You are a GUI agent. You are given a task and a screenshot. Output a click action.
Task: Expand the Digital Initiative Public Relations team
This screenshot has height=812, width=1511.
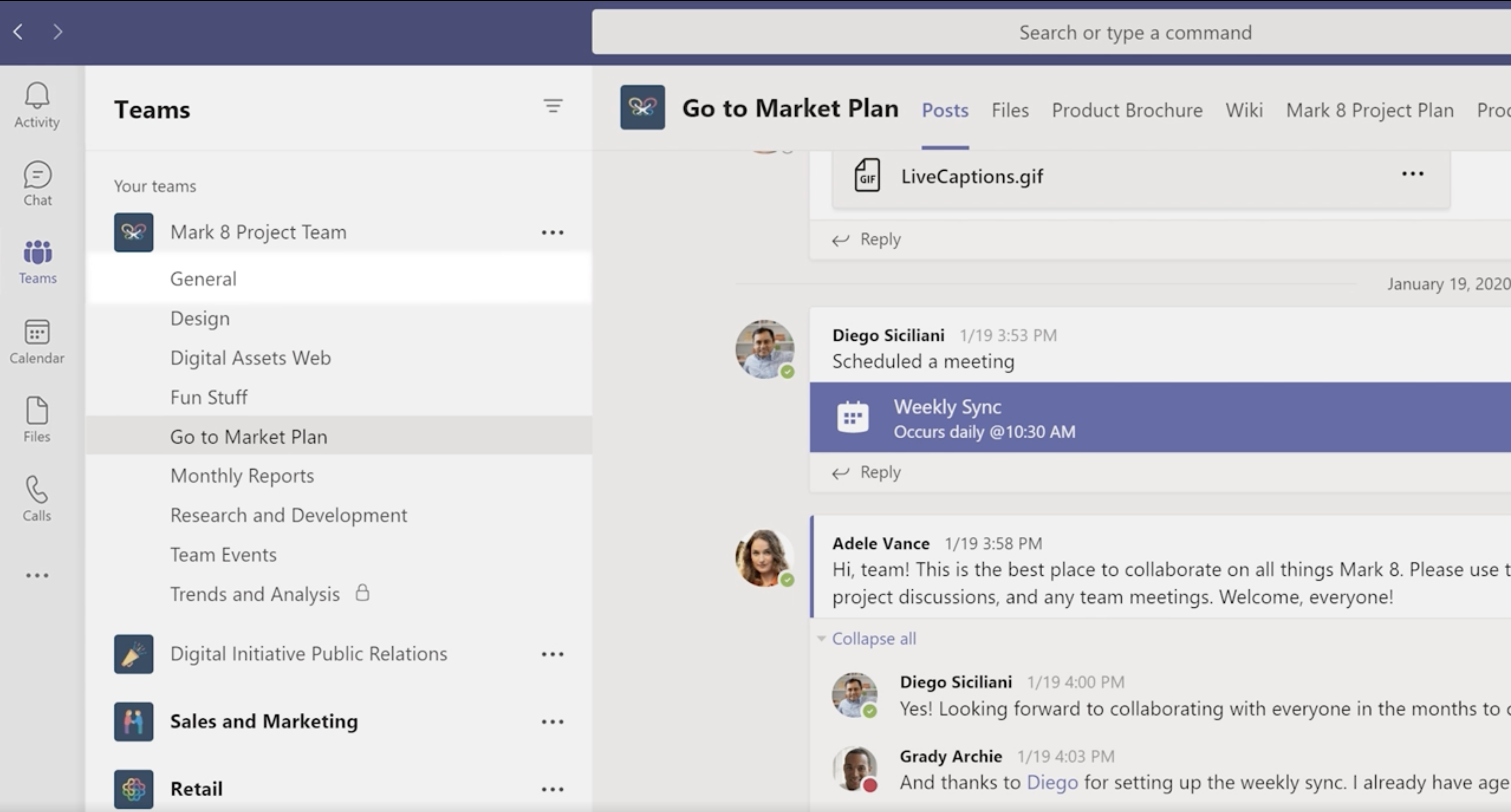pyautogui.click(x=309, y=654)
